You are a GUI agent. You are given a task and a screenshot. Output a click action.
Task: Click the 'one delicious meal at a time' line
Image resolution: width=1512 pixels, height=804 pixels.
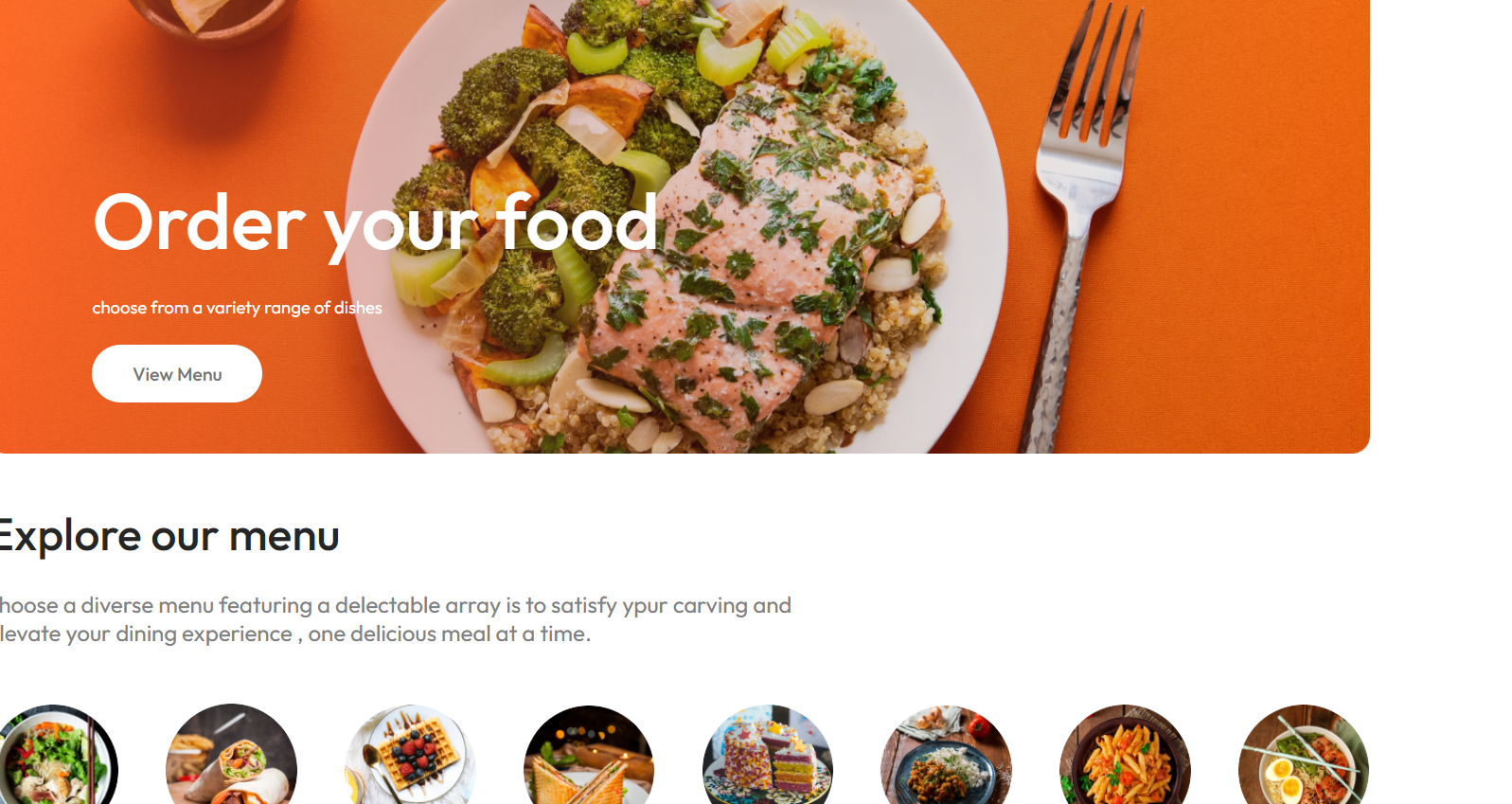450,634
